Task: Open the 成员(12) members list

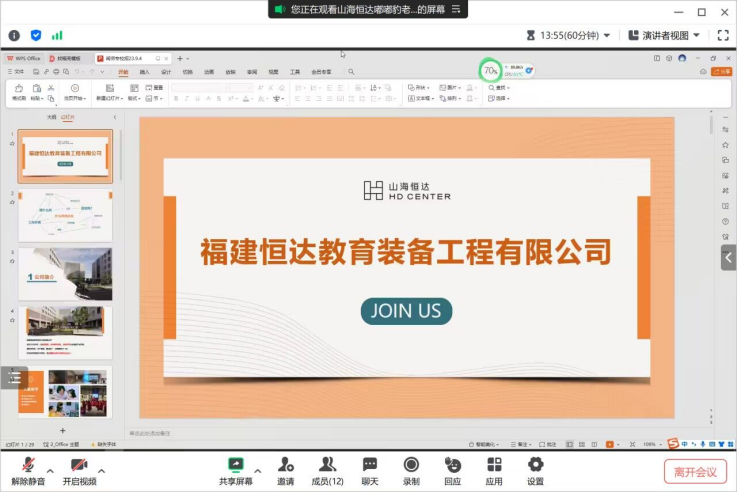Action: pyautogui.click(x=328, y=471)
